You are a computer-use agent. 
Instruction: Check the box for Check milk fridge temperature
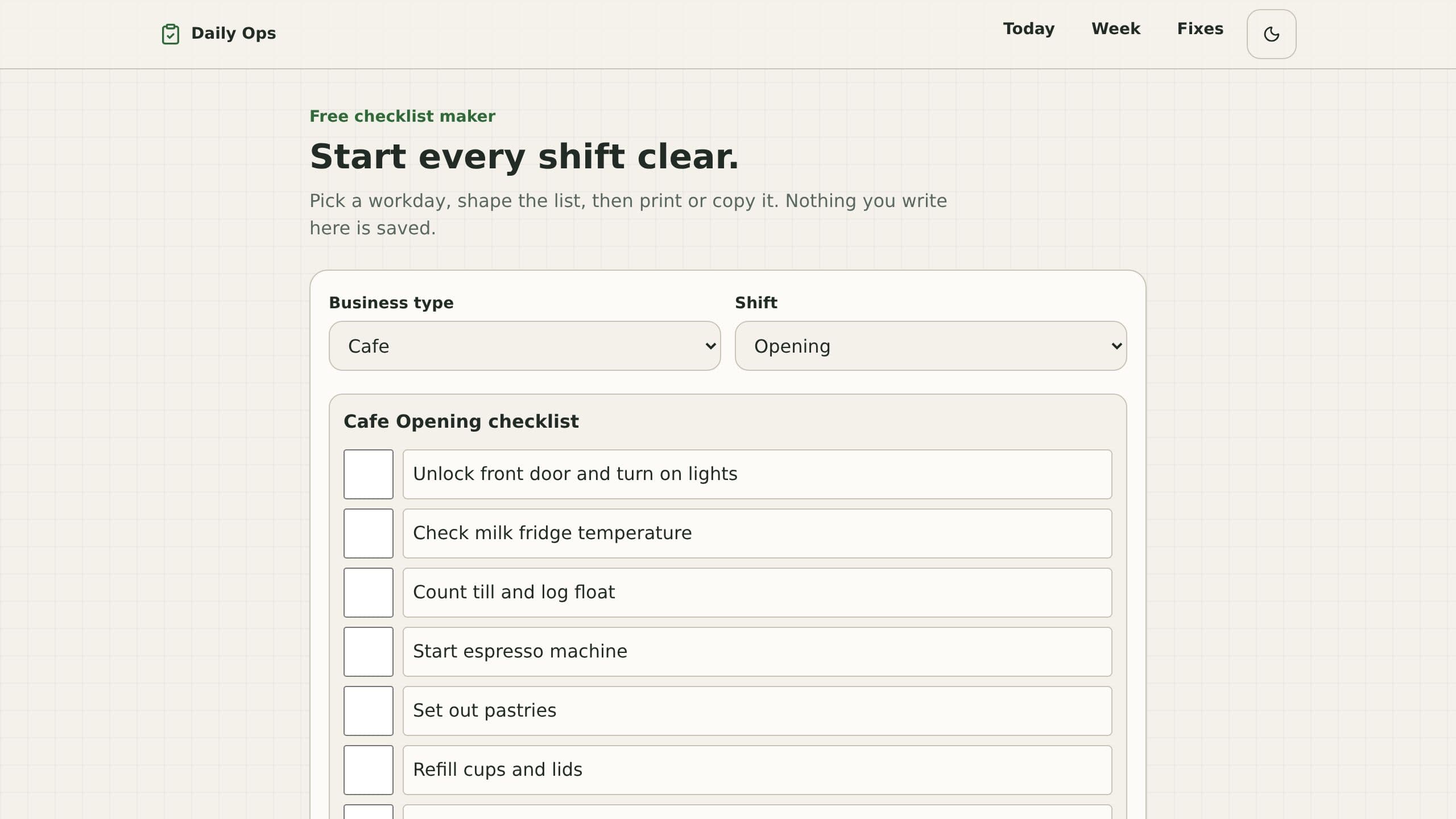coord(369,533)
